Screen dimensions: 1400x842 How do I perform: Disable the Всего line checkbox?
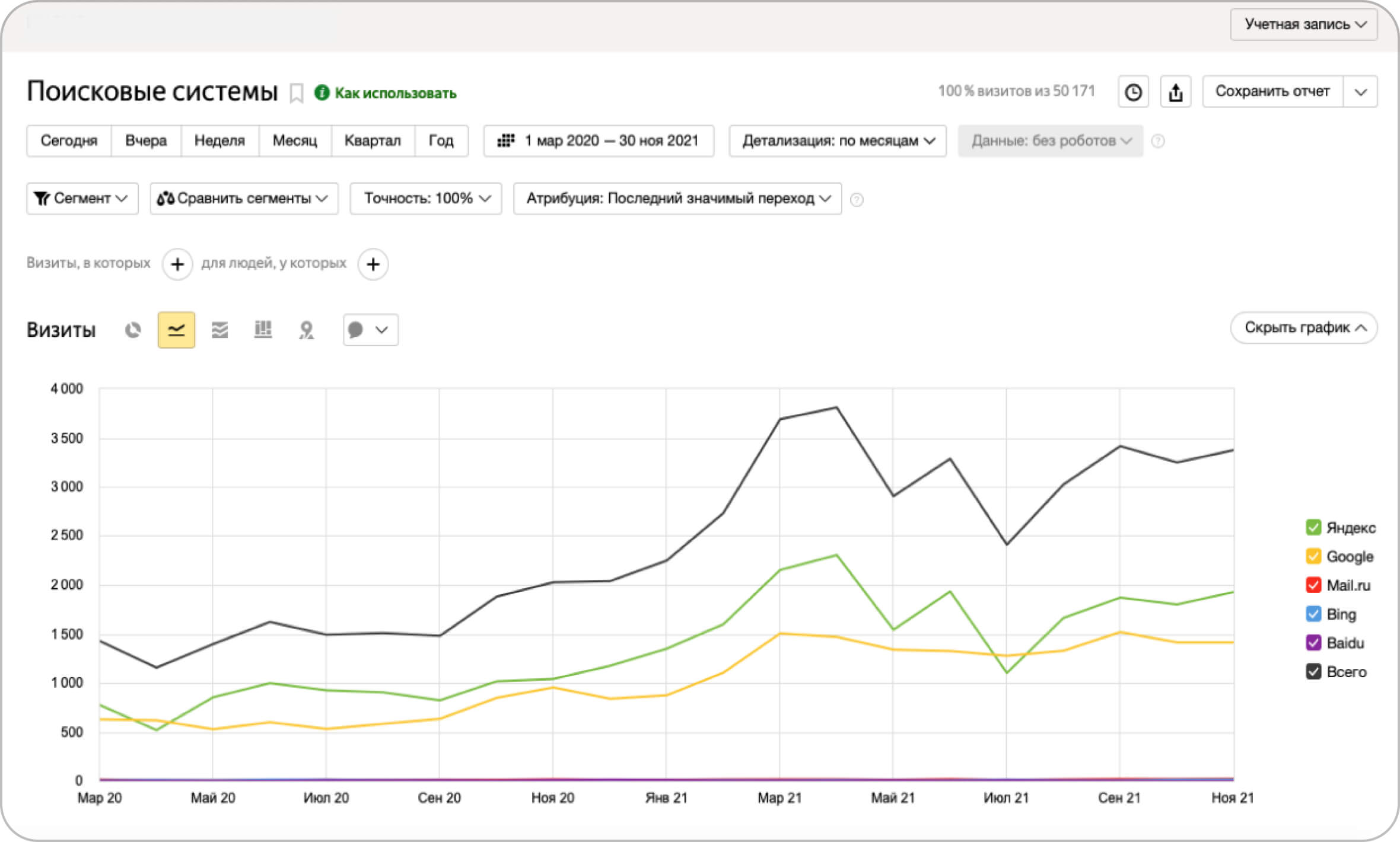pos(1313,671)
